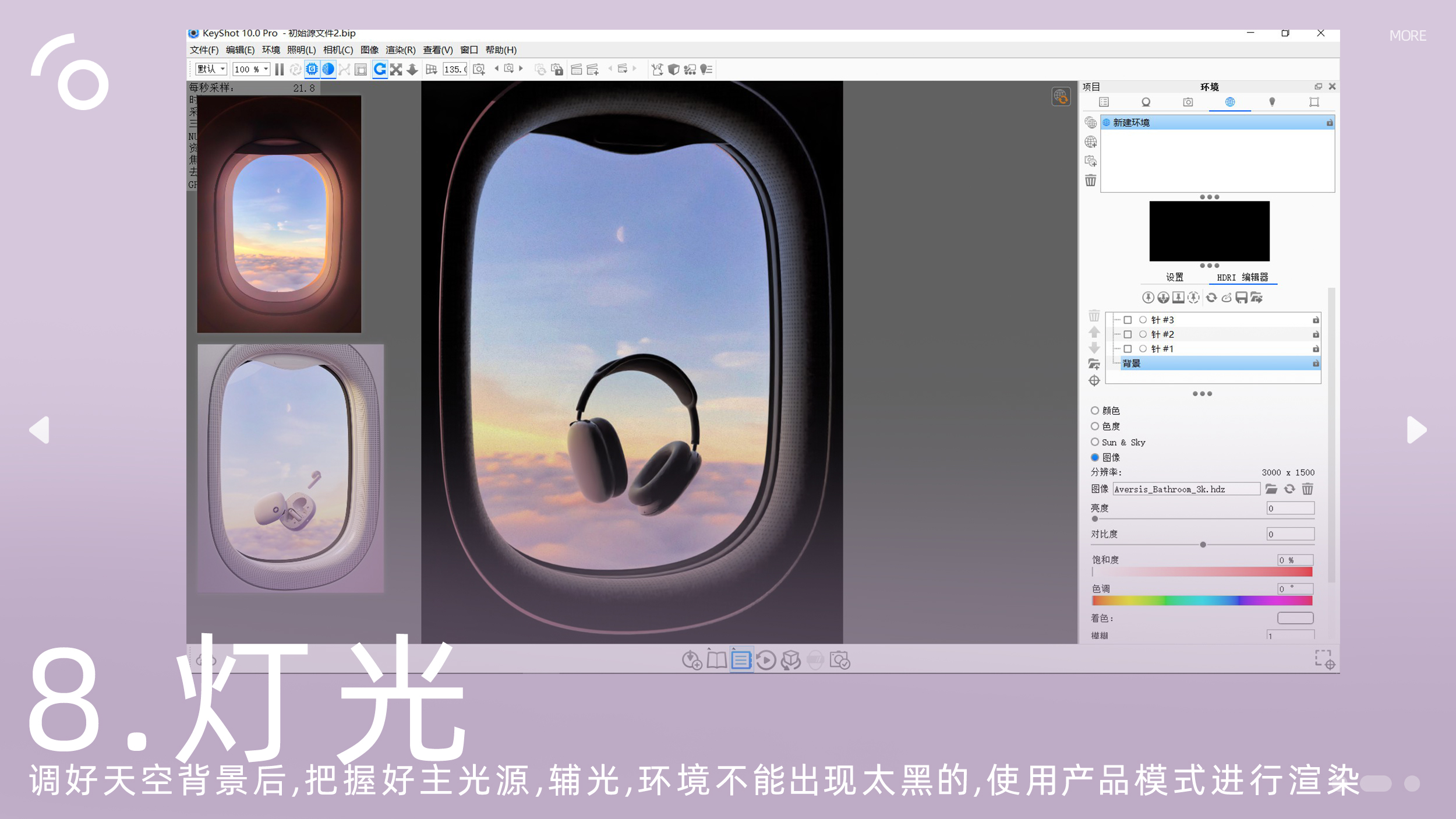Open the 渲染(R) menu
The image size is (1456, 819).
tap(401, 50)
